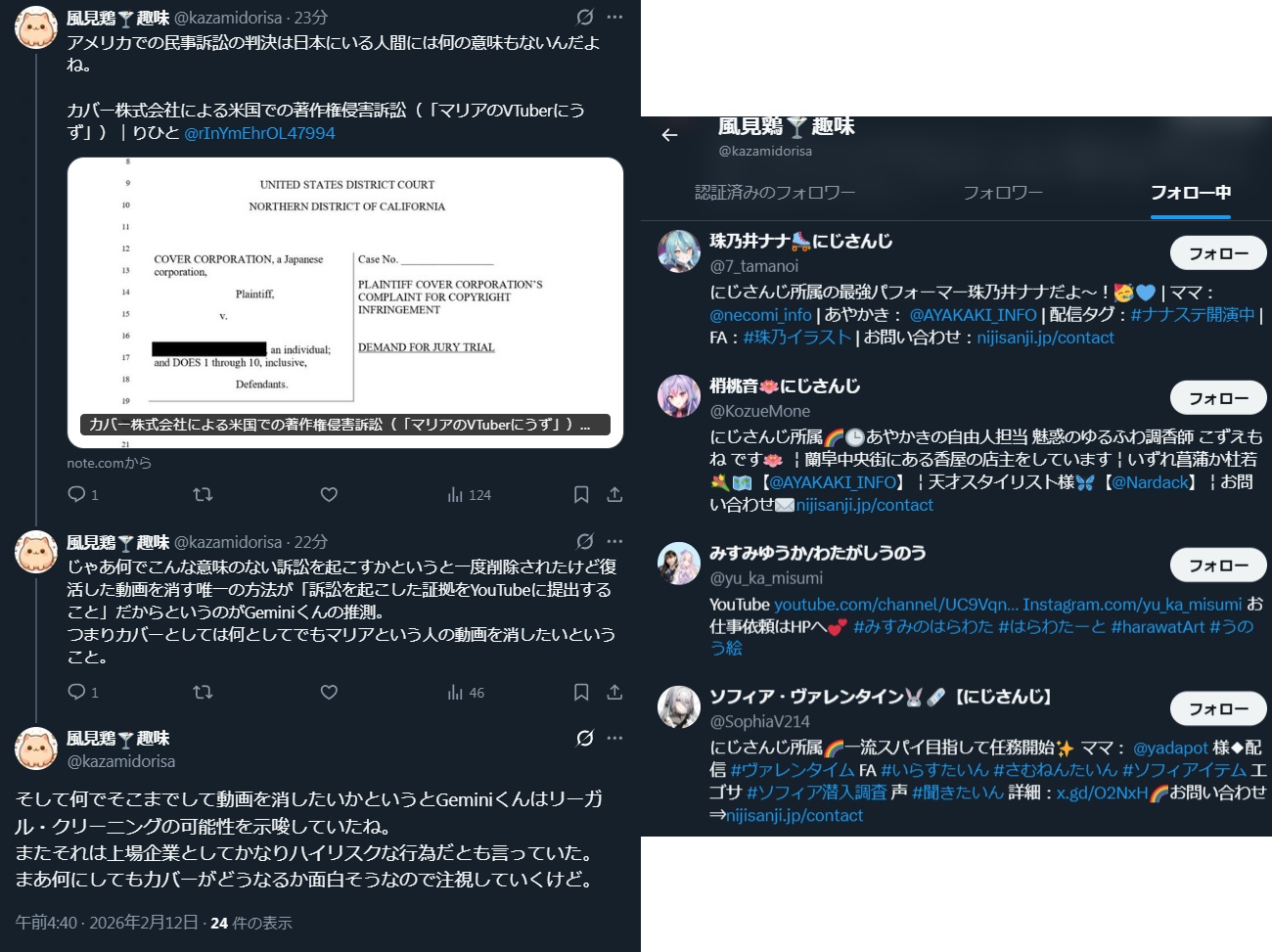Follow 珠乃井ナナ account
The height and width of the screenshot is (952, 1272).
click(x=1218, y=253)
